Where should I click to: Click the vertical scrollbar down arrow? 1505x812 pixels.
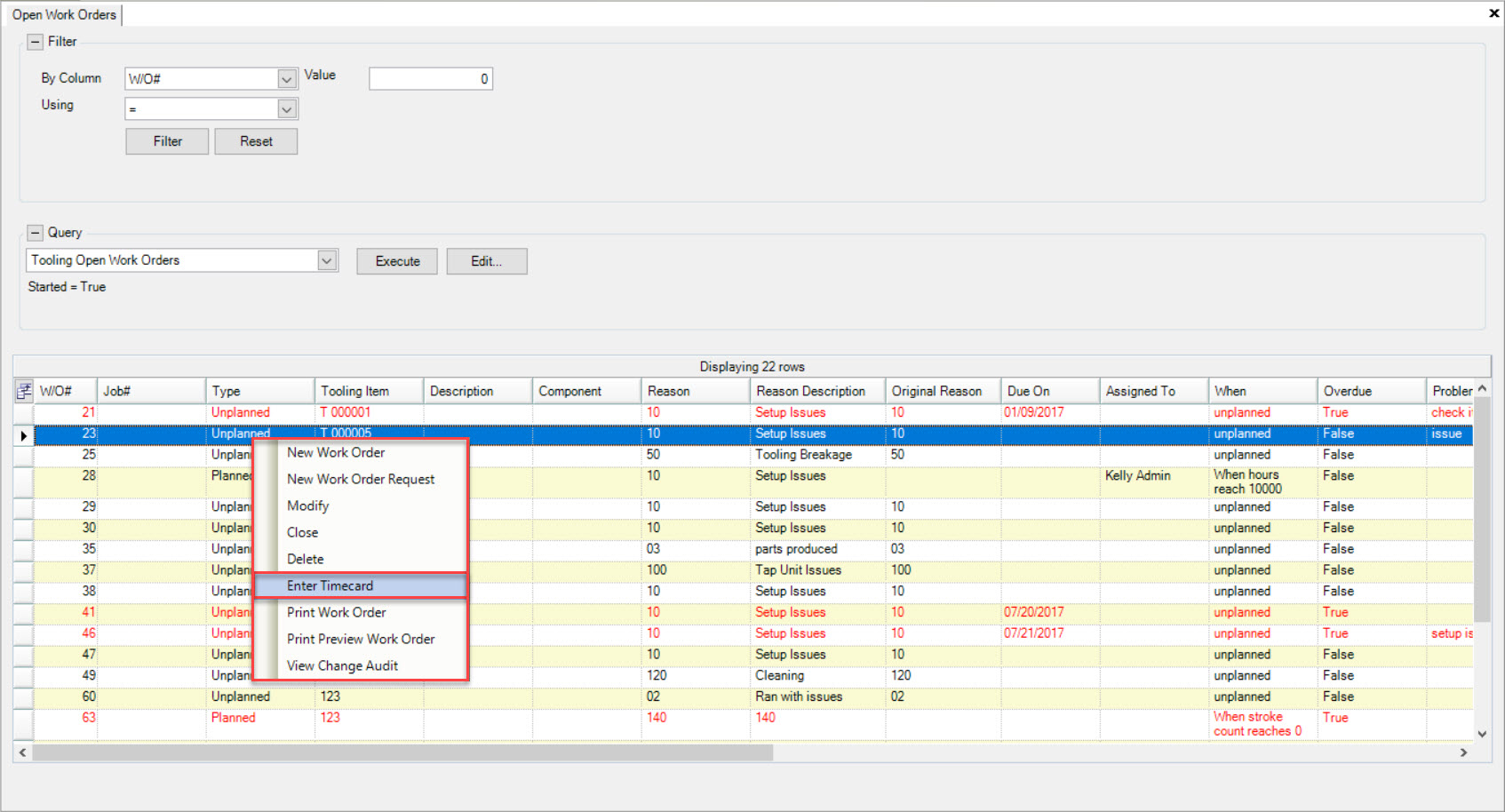[1482, 734]
